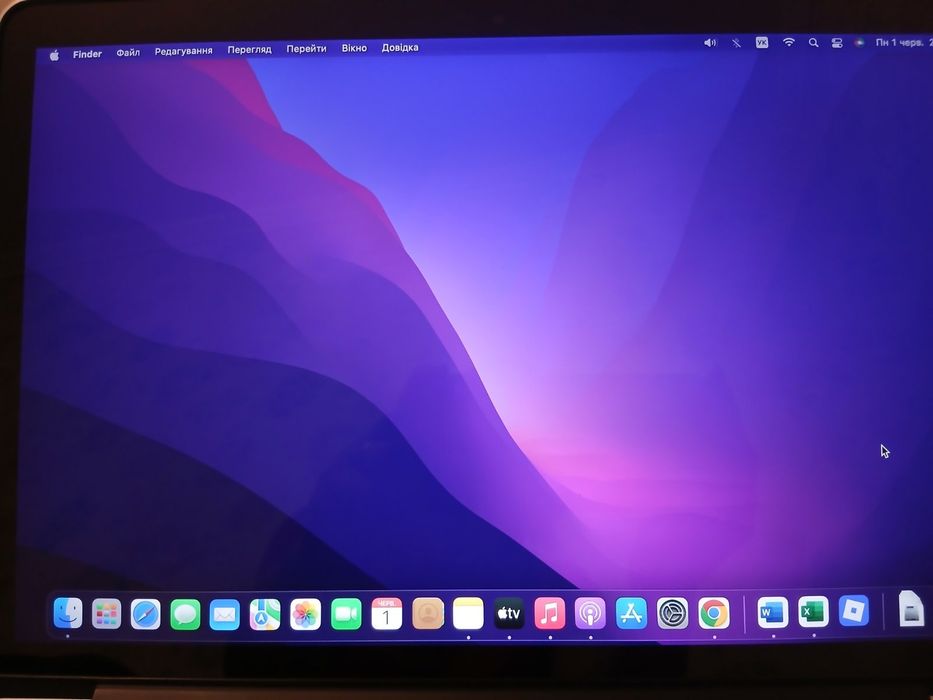This screenshot has width=933, height=700.
Task: Open Microsoft Word from the Dock
Action: [773, 612]
